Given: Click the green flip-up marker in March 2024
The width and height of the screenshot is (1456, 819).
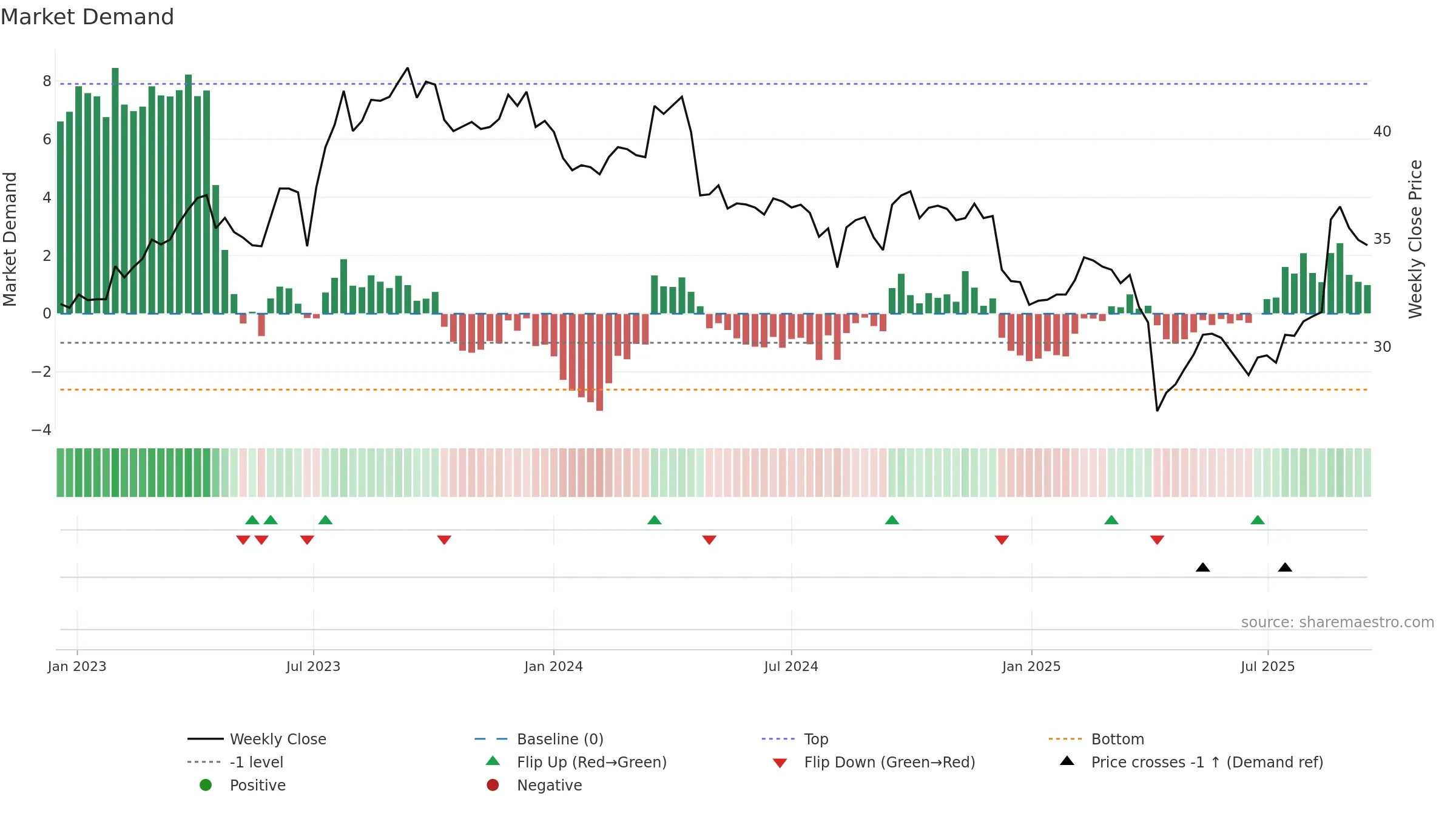Looking at the screenshot, I should (x=654, y=520).
